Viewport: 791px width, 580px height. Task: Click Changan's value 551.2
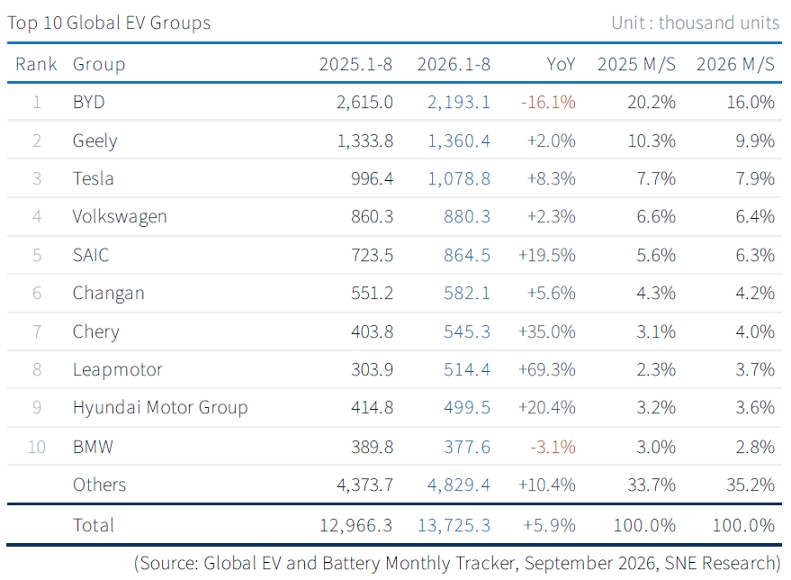pyautogui.click(x=372, y=293)
